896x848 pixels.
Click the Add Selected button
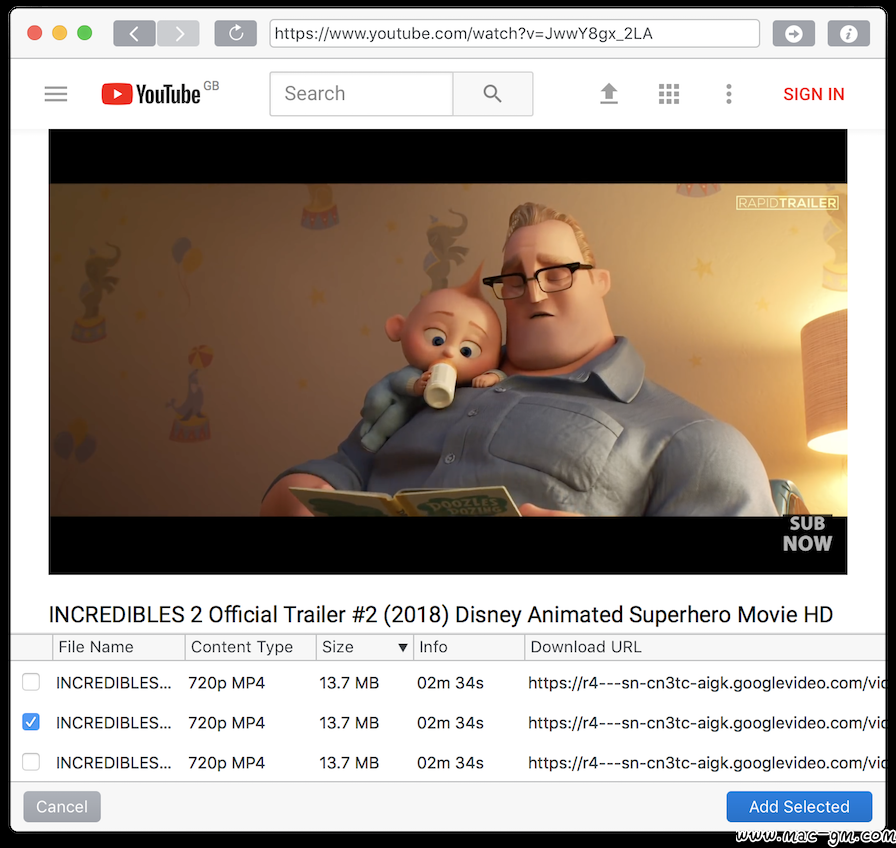[799, 806]
